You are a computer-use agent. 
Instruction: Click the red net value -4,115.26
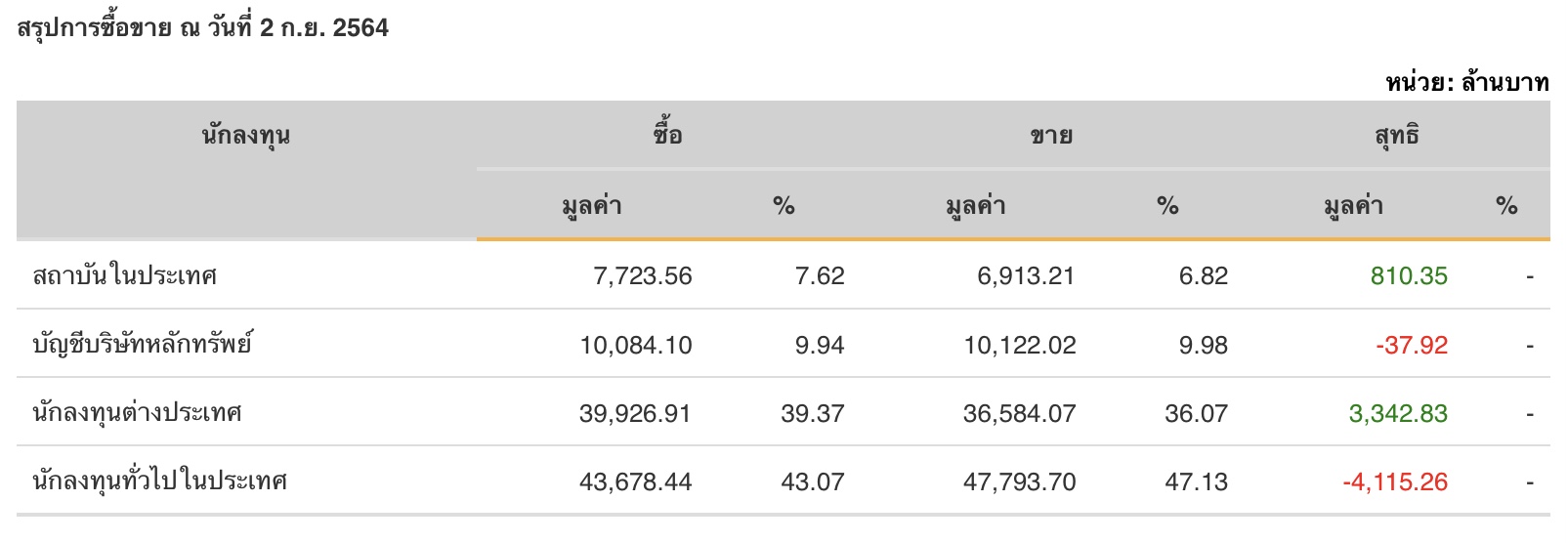1395,482
